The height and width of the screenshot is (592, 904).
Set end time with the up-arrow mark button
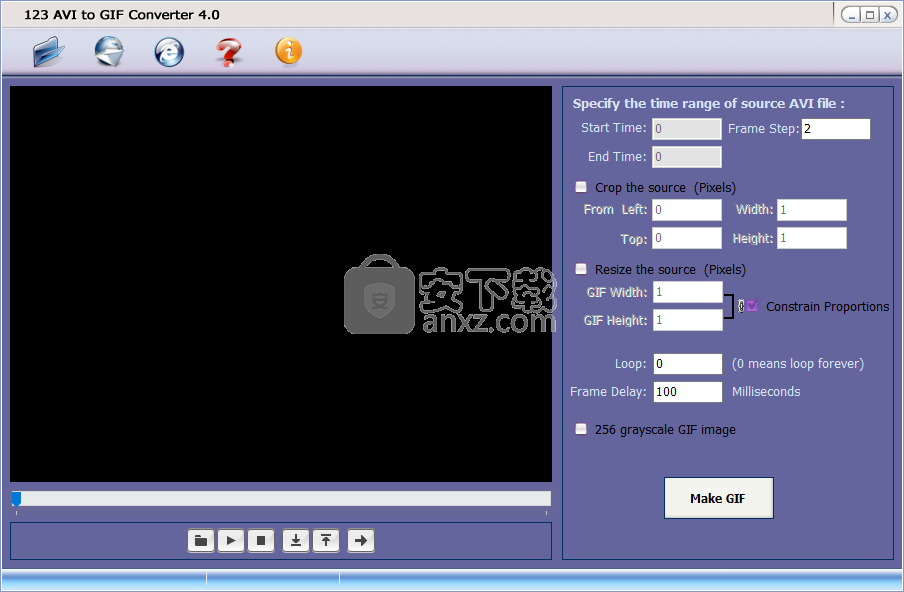[x=326, y=541]
